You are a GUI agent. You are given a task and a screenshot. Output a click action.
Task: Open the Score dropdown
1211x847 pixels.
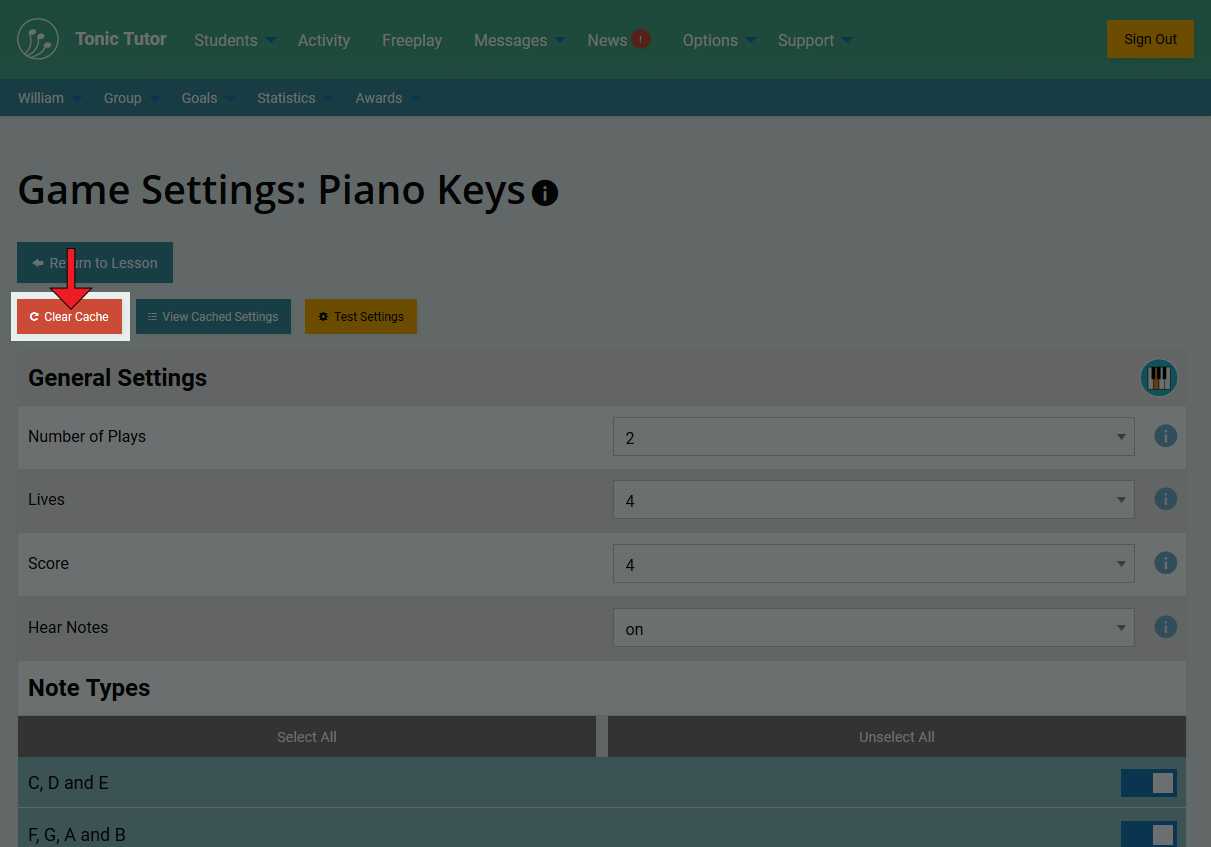[873, 564]
